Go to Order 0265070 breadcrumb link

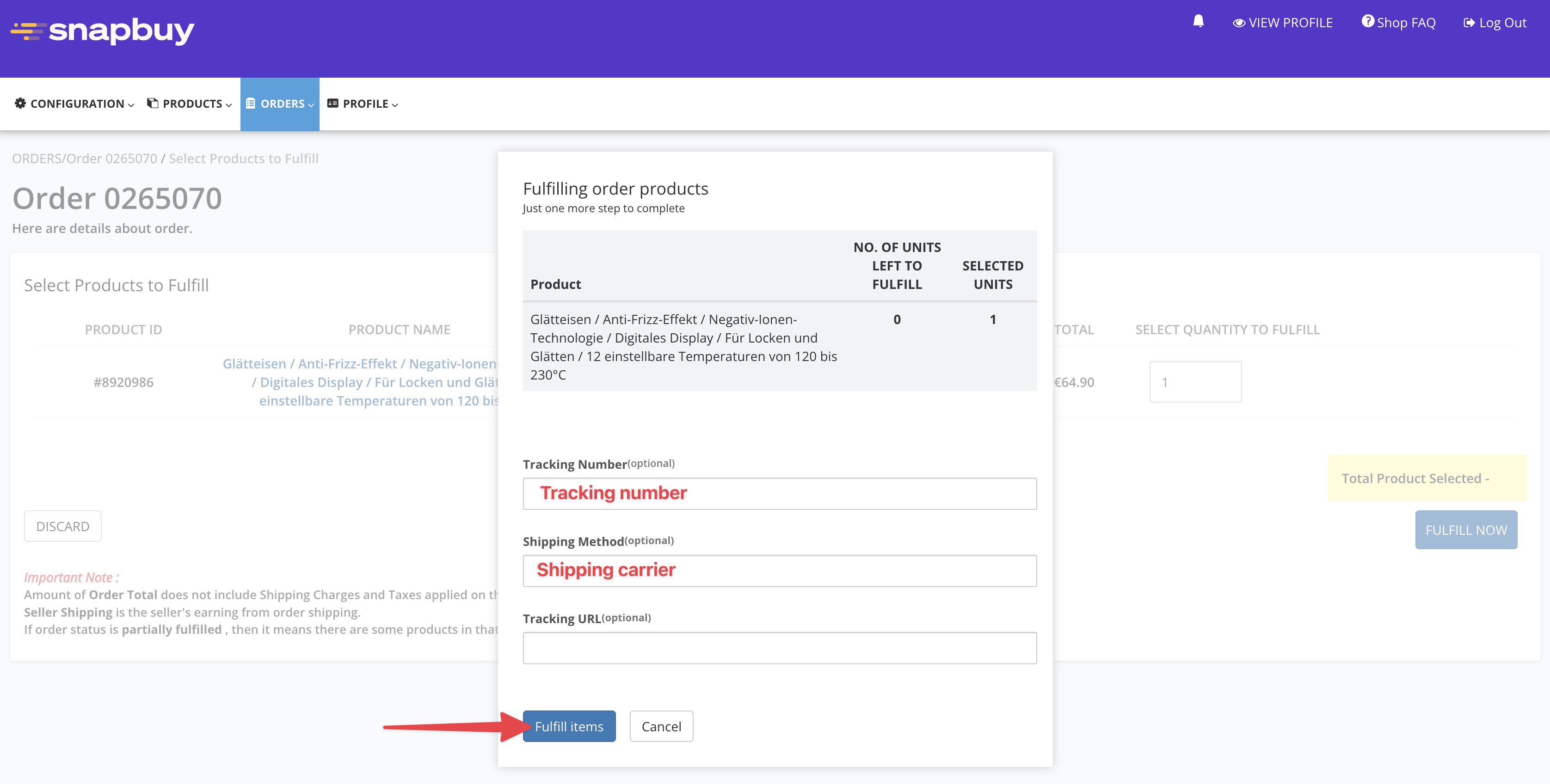(x=111, y=158)
